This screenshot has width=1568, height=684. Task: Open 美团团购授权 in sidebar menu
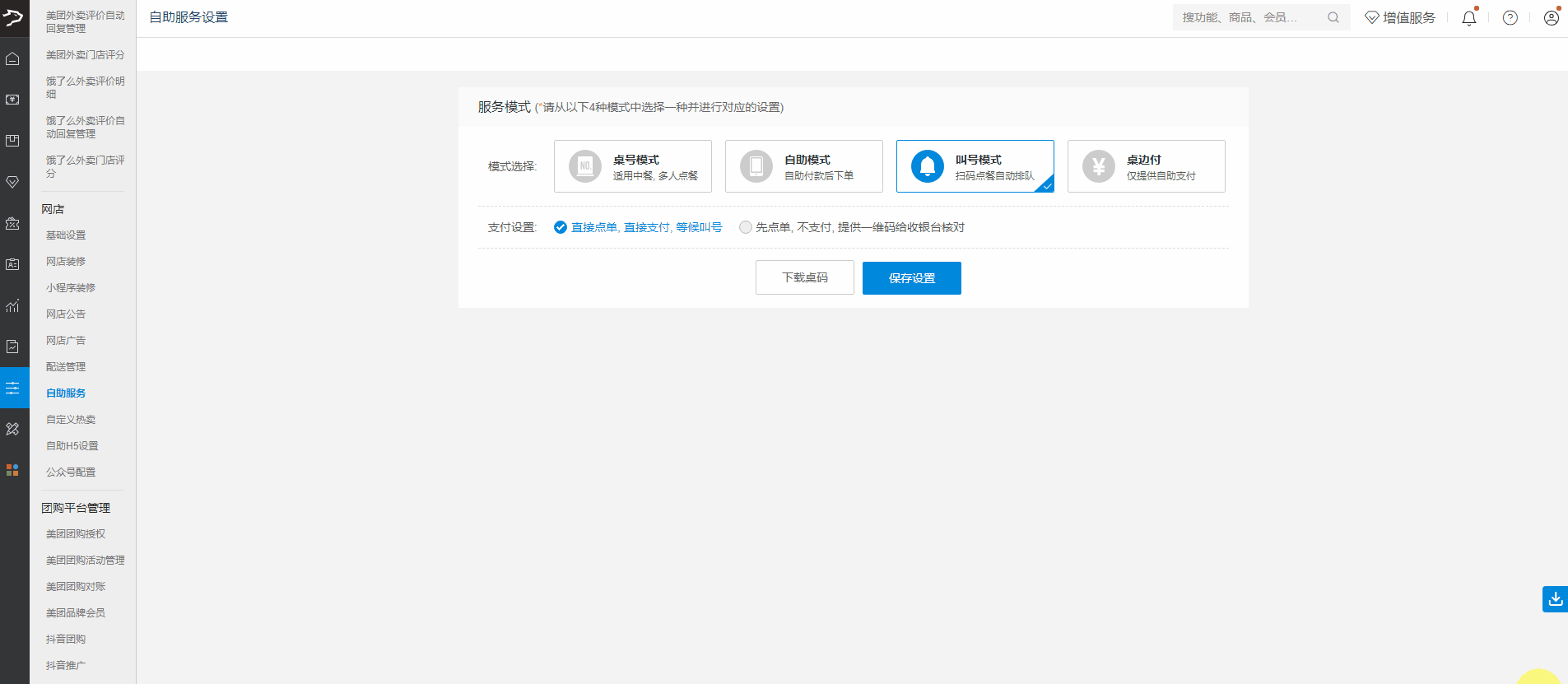[x=76, y=534]
